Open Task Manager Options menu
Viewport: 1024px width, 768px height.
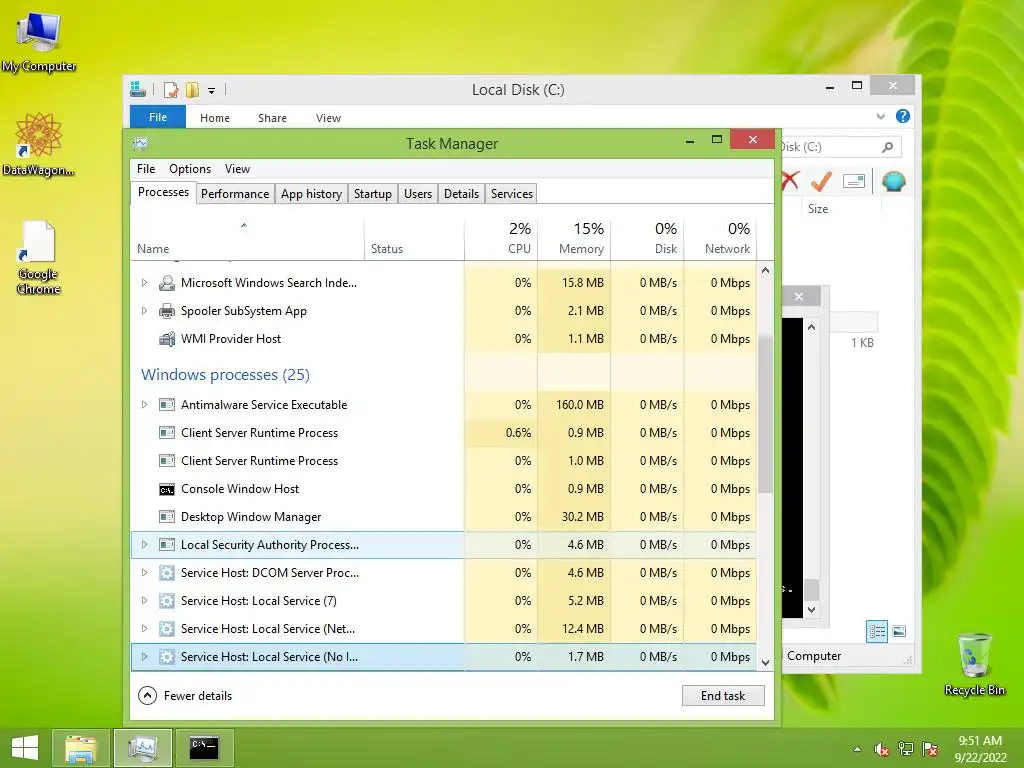[x=190, y=168]
